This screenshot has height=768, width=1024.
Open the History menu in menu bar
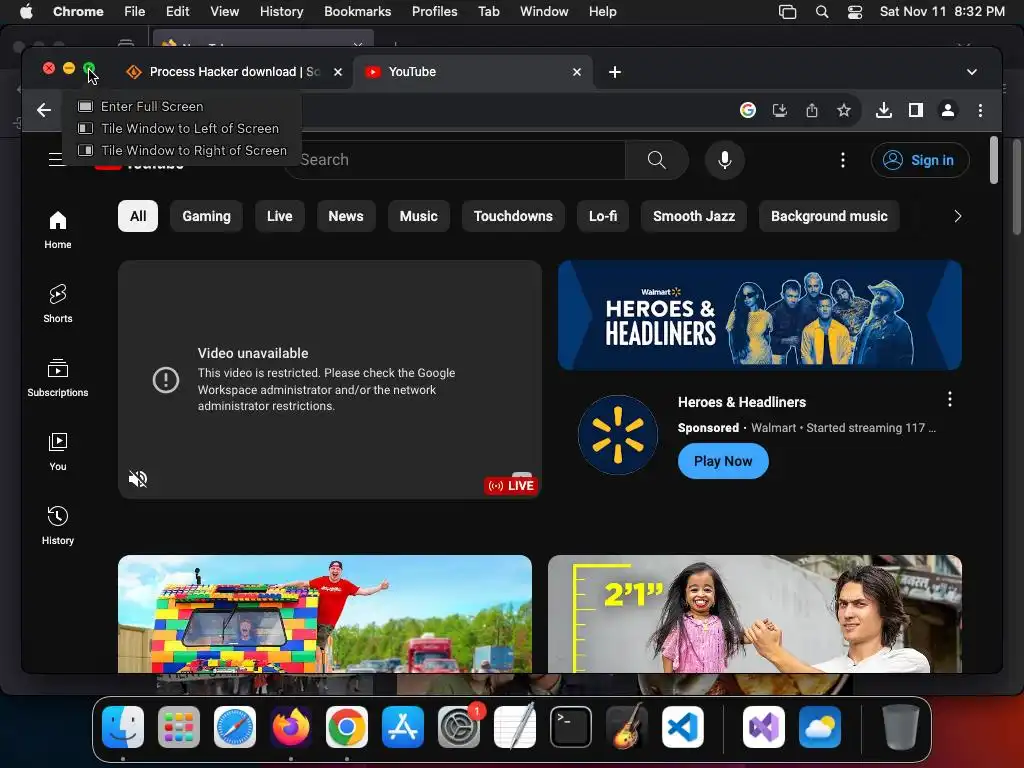pyautogui.click(x=281, y=12)
